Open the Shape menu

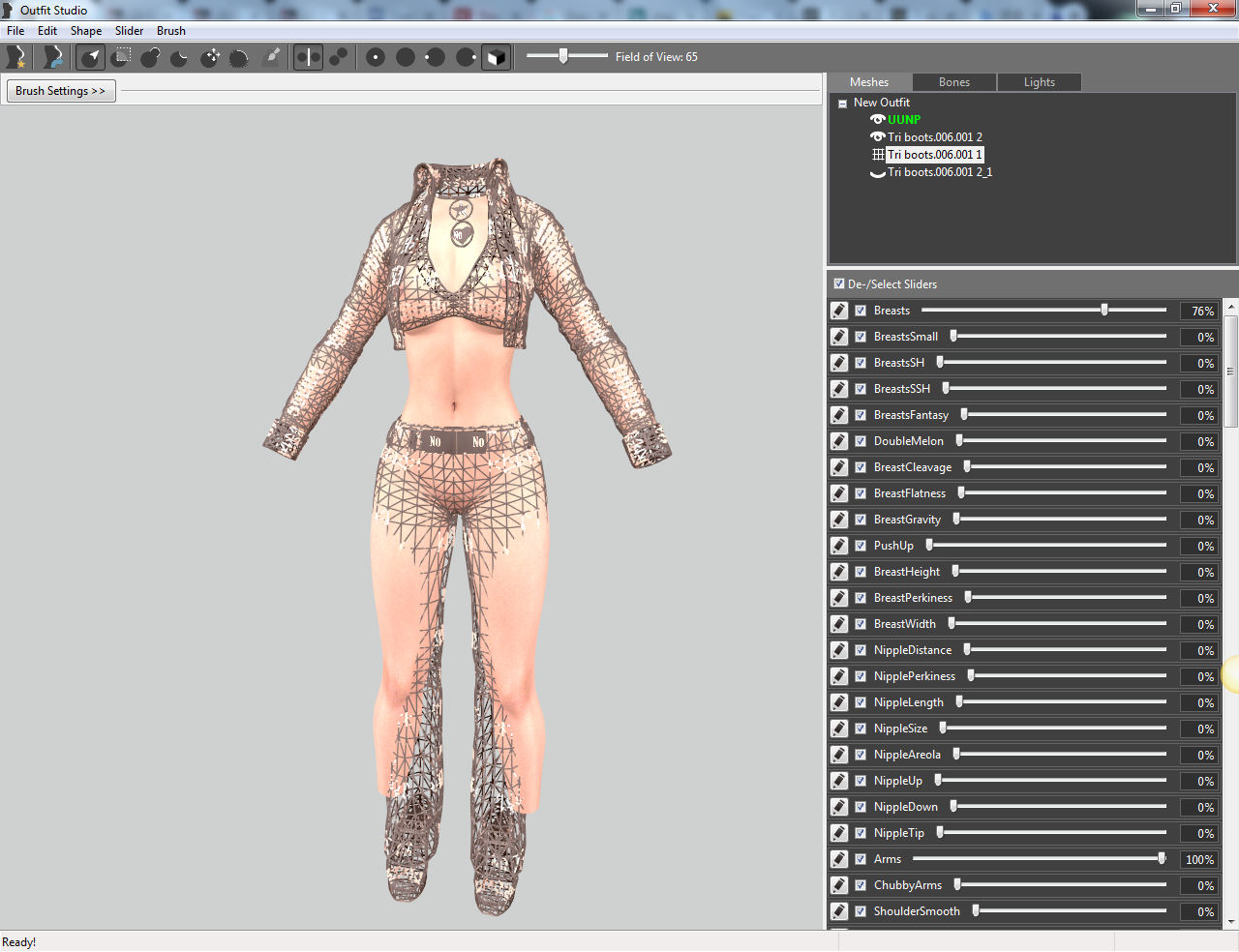[x=86, y=31]
